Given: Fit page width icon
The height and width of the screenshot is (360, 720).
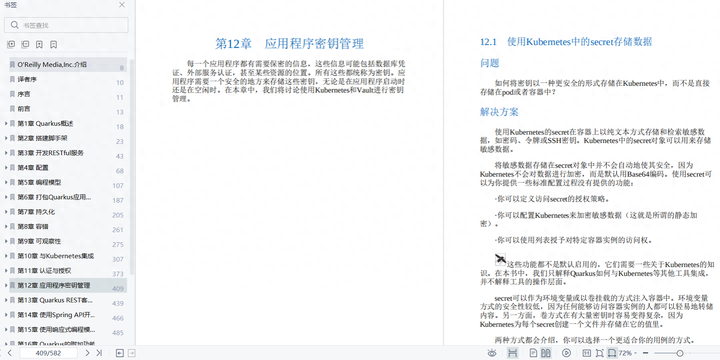Looking at the screenshot, I should tap(612, 353).
